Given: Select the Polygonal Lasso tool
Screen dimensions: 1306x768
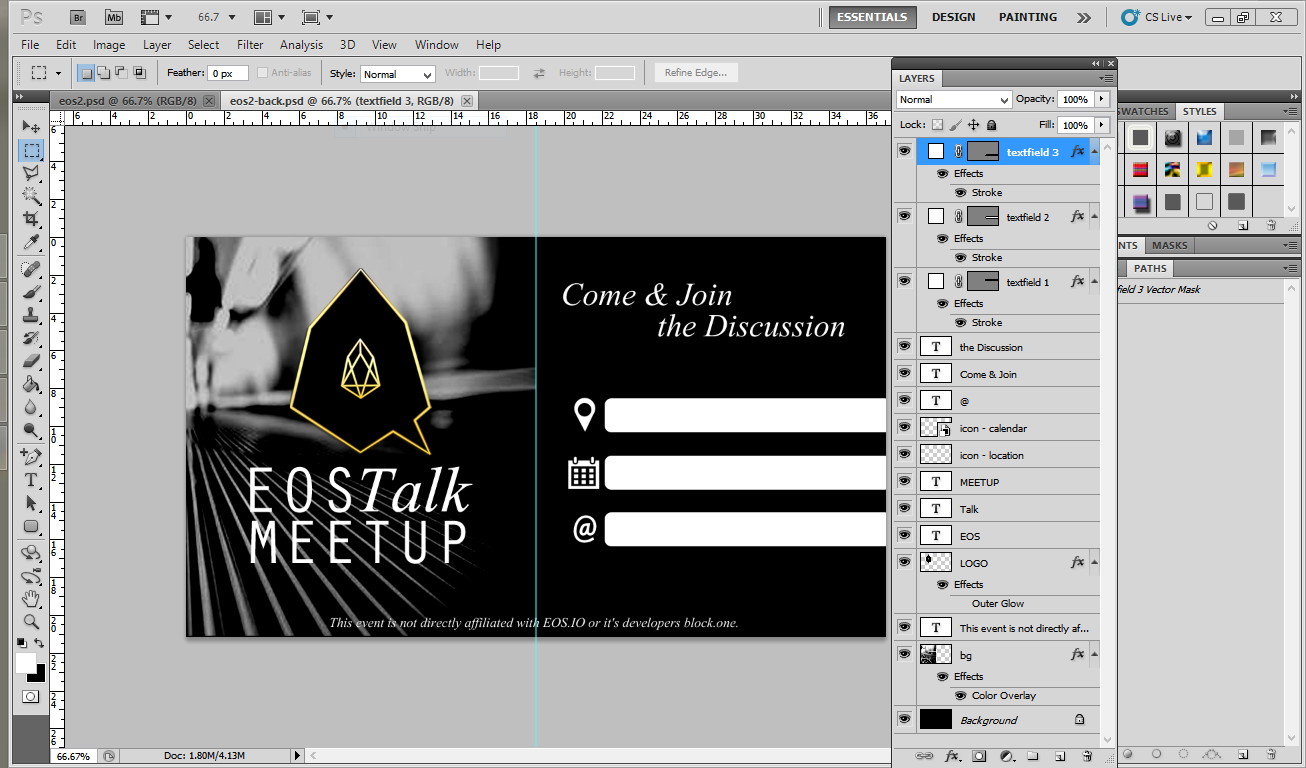Looking at the screenshot, I should coord(31,173).
